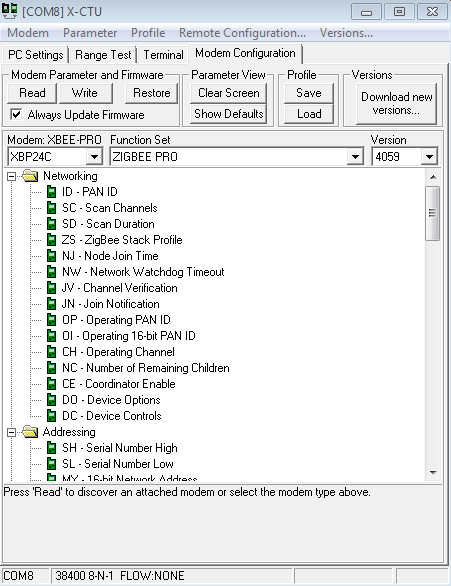Click the Networking folder icon
This screenshot has width=451, height=586.
coord(30,176)
